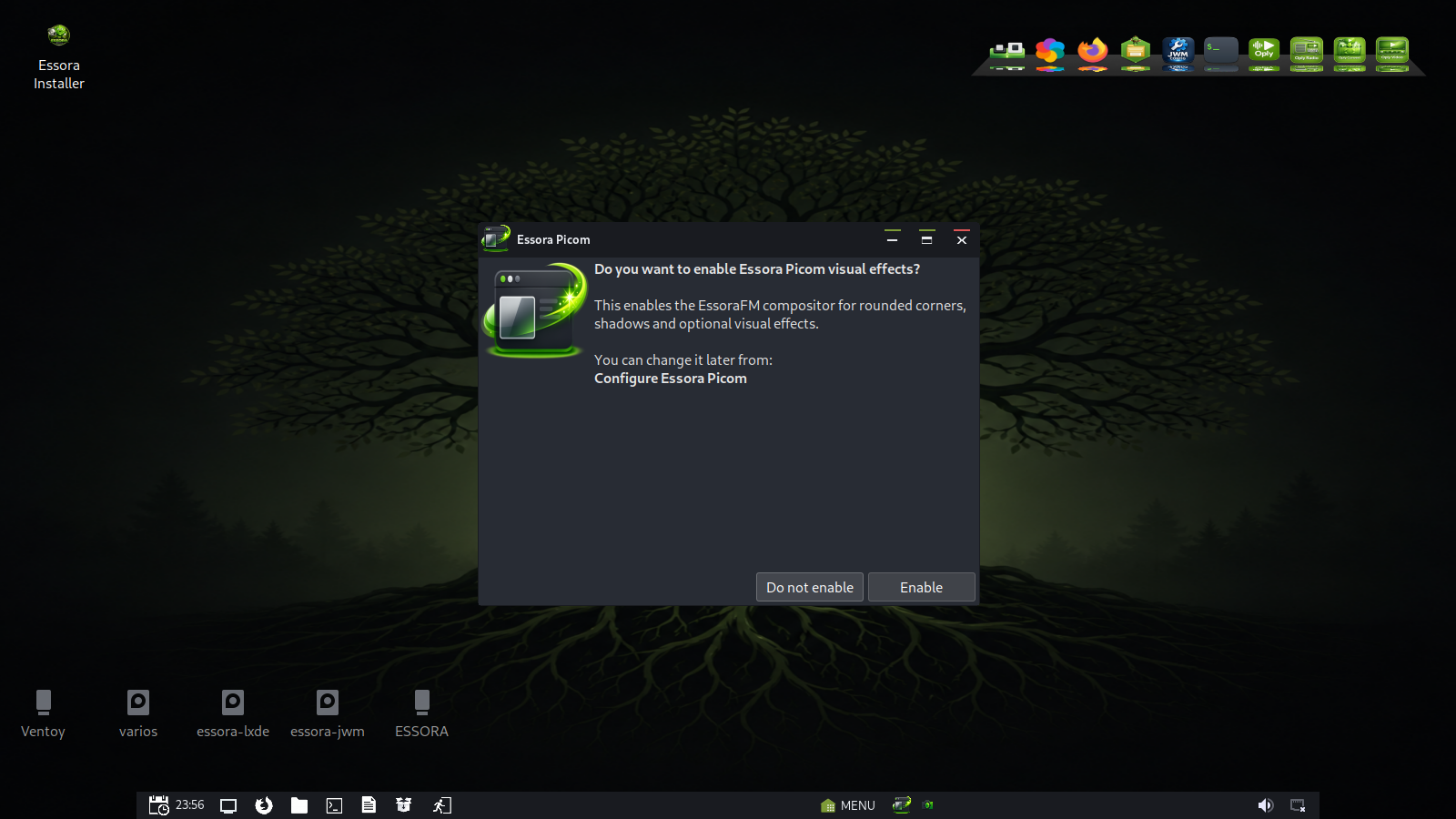Click the small green tray icon
1456x819 pixels.
928,805
